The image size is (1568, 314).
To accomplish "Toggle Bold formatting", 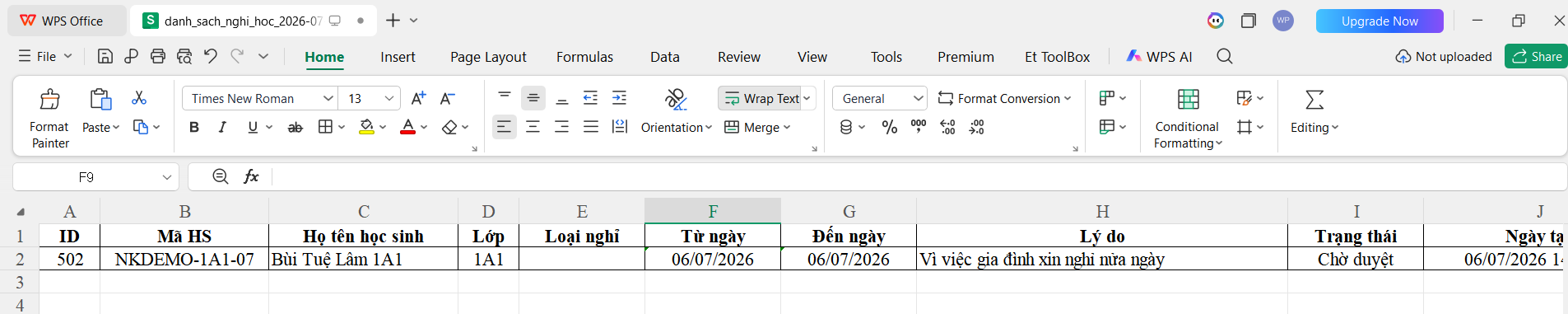I will [x=194, y=127].
